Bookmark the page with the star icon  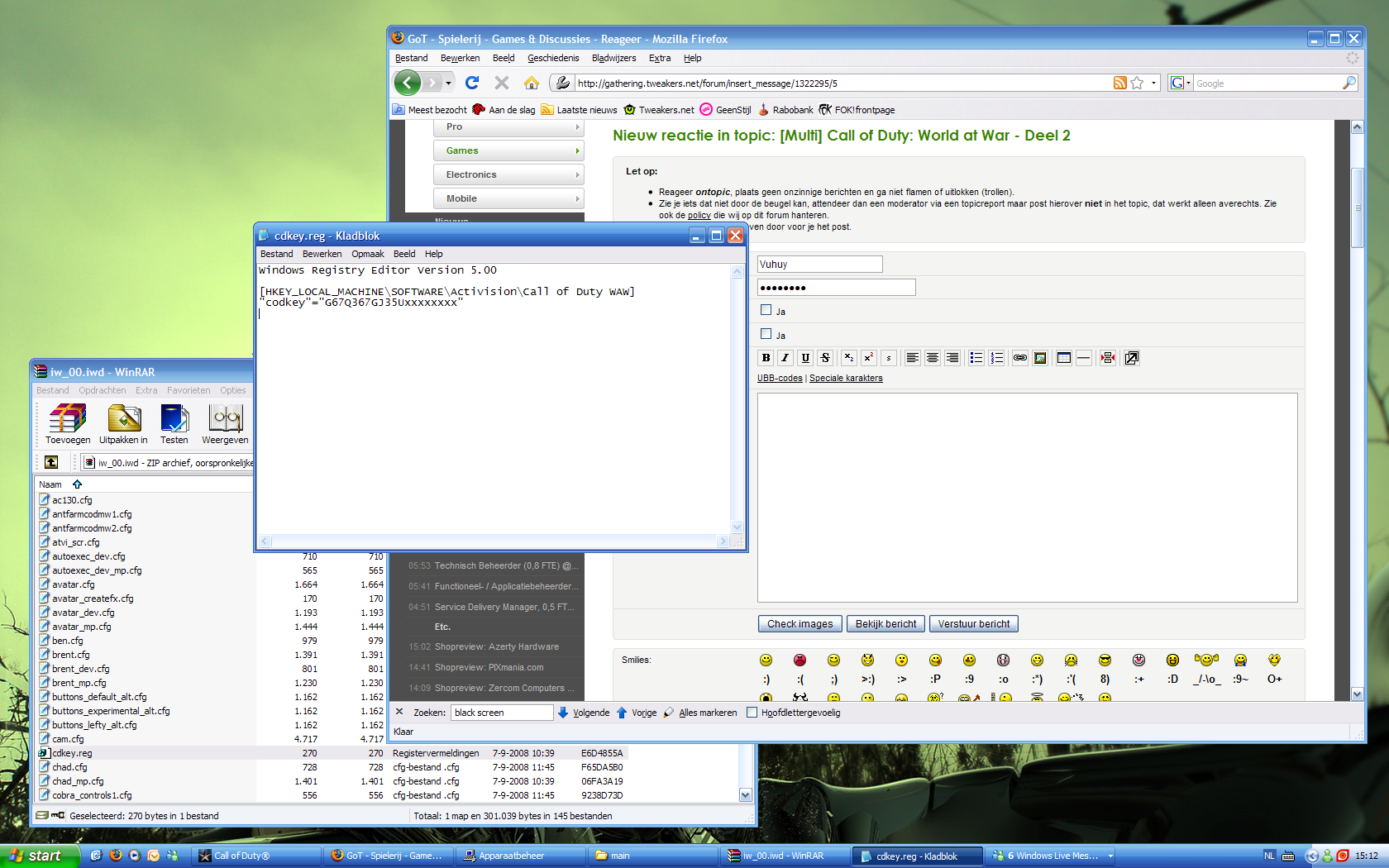click(x=1137, y=83)
